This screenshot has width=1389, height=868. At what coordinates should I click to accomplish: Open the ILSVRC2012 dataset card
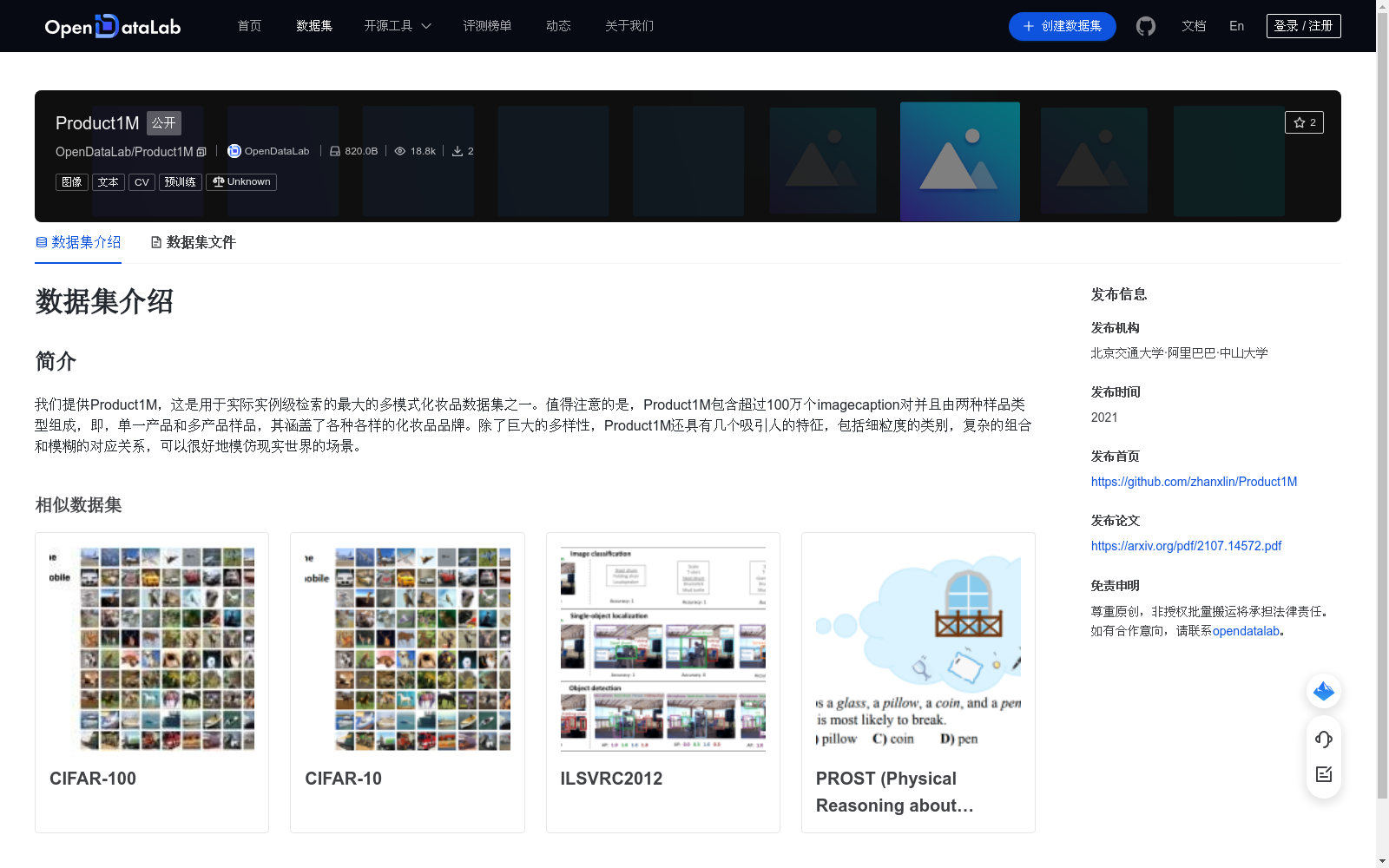663,682
